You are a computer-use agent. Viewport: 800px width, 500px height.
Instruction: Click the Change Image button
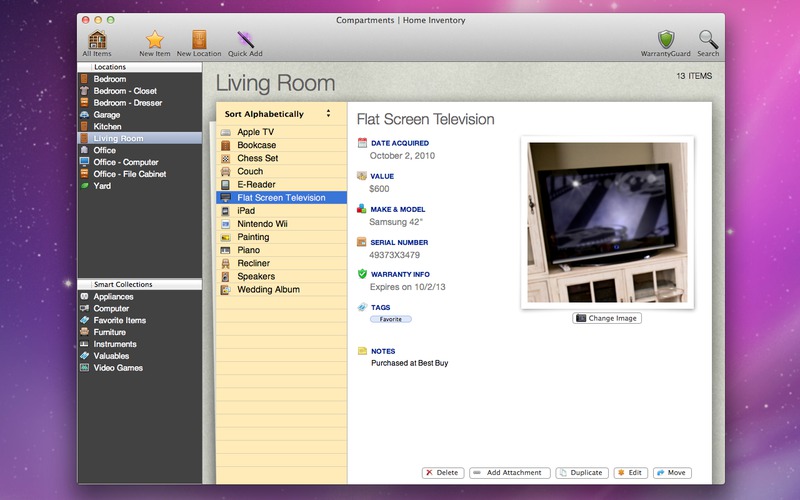click(607, 318)
